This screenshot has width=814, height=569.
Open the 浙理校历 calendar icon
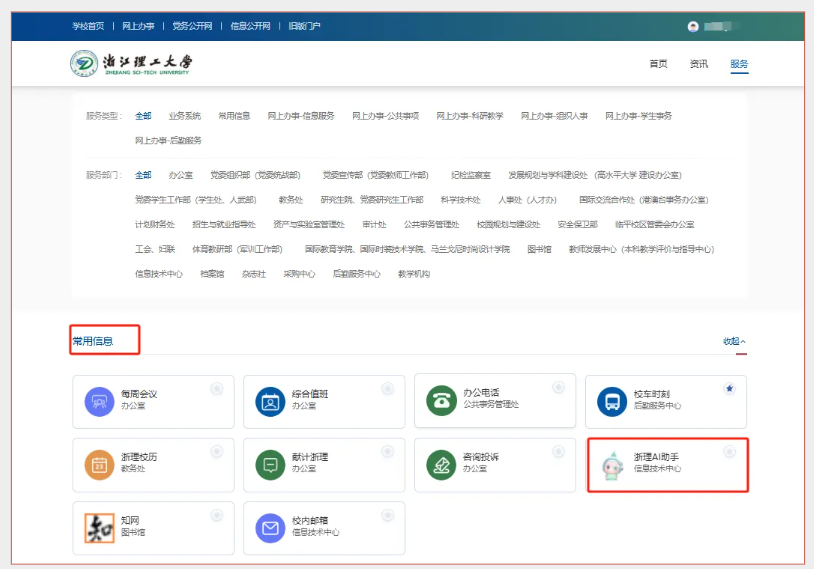[99, 465]
